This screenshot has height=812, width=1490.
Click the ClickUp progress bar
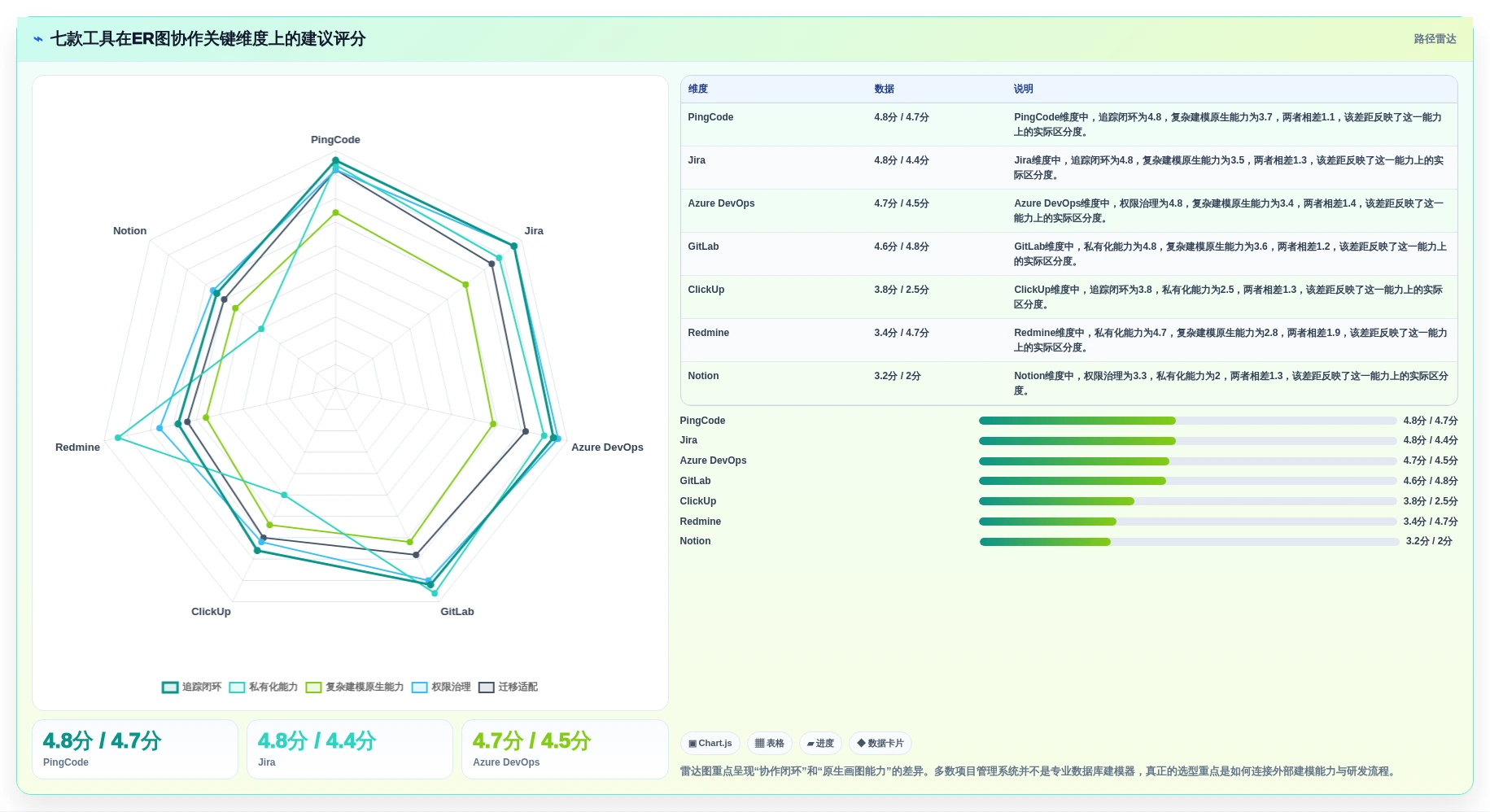point(1187,501)
